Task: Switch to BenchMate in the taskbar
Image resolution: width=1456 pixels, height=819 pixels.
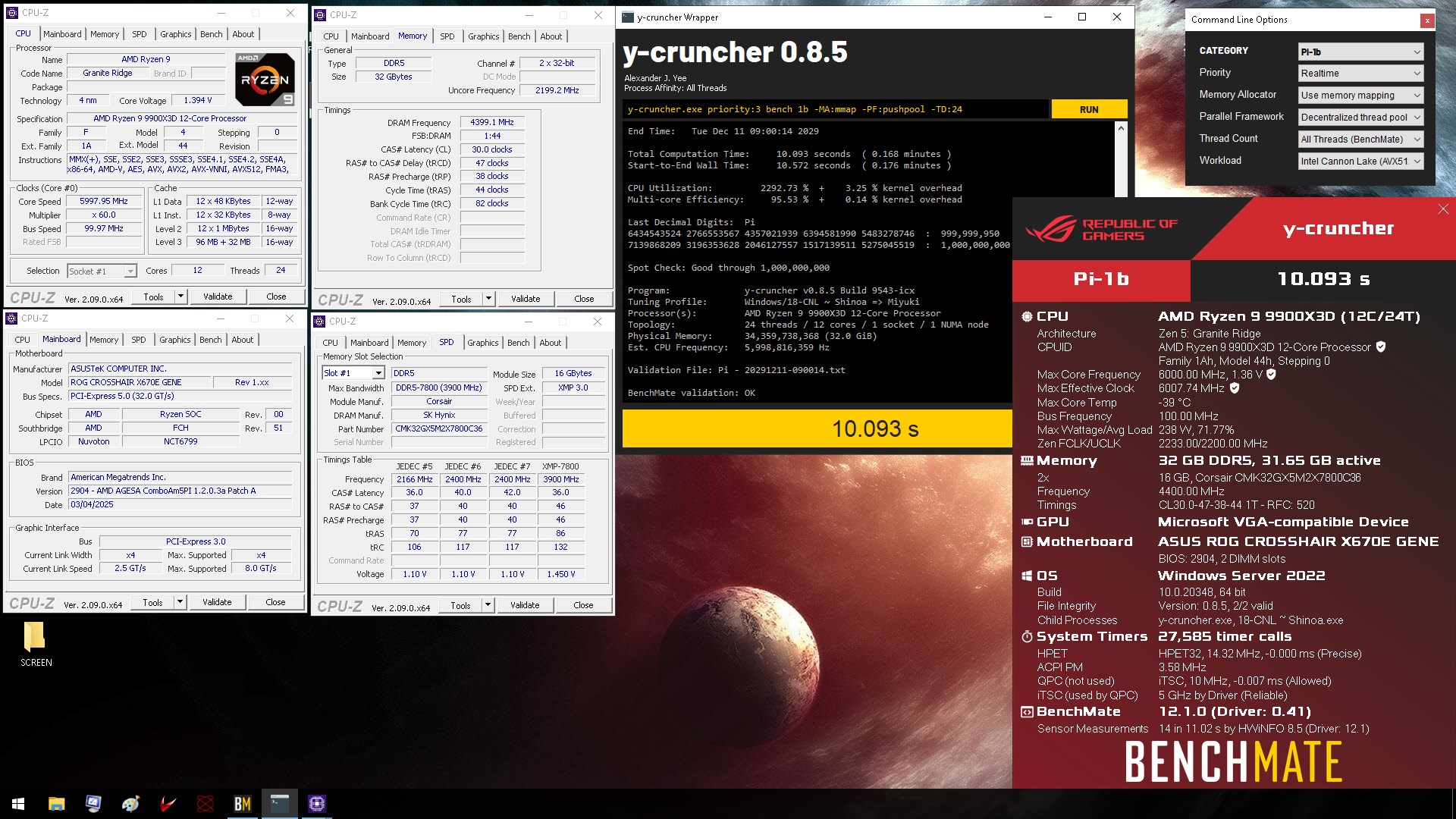Action: (x=242, y=804)
